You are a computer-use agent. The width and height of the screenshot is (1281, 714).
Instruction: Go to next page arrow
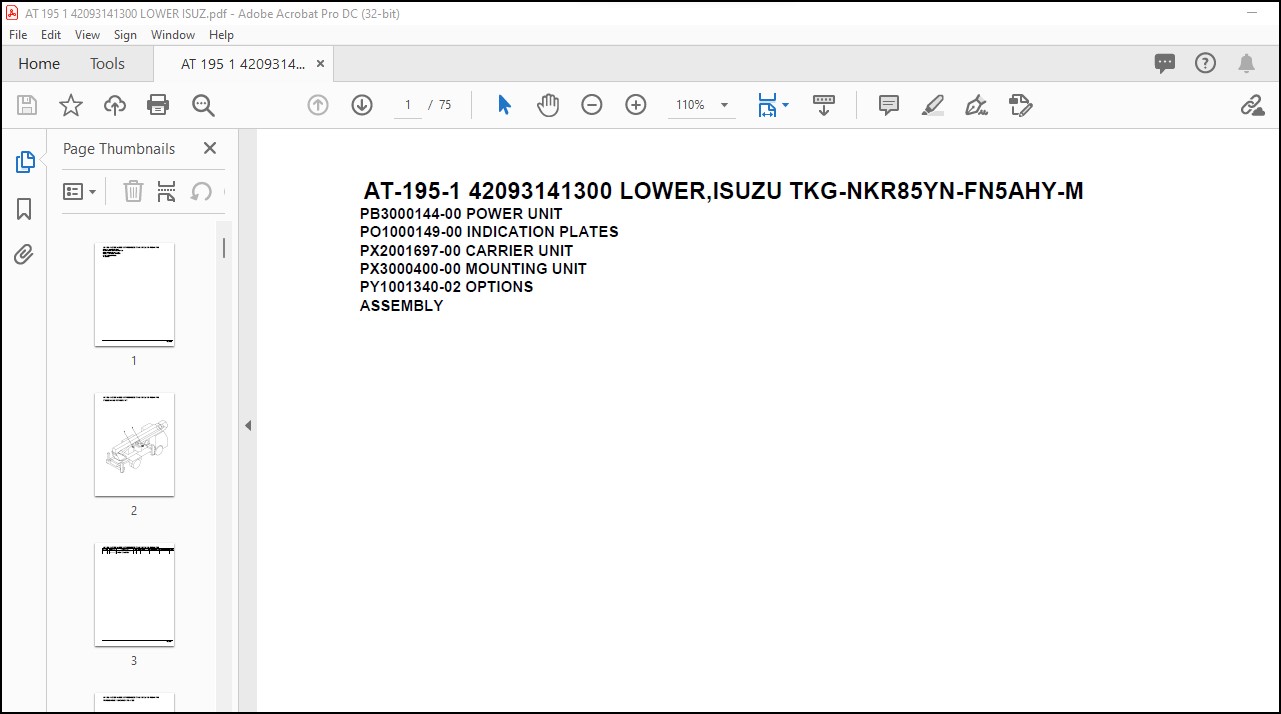click(x=362, y=105)
